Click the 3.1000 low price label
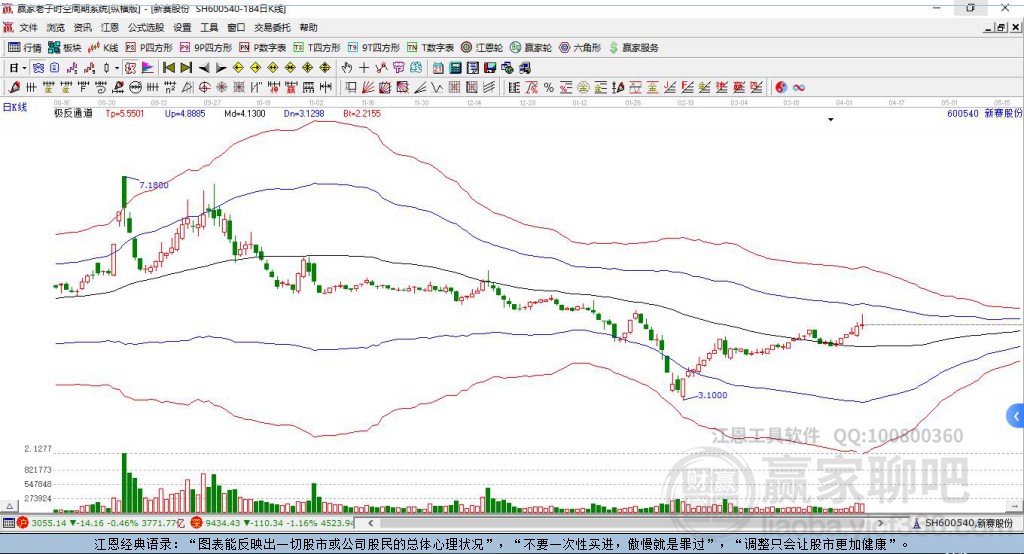 click(712, 395)
